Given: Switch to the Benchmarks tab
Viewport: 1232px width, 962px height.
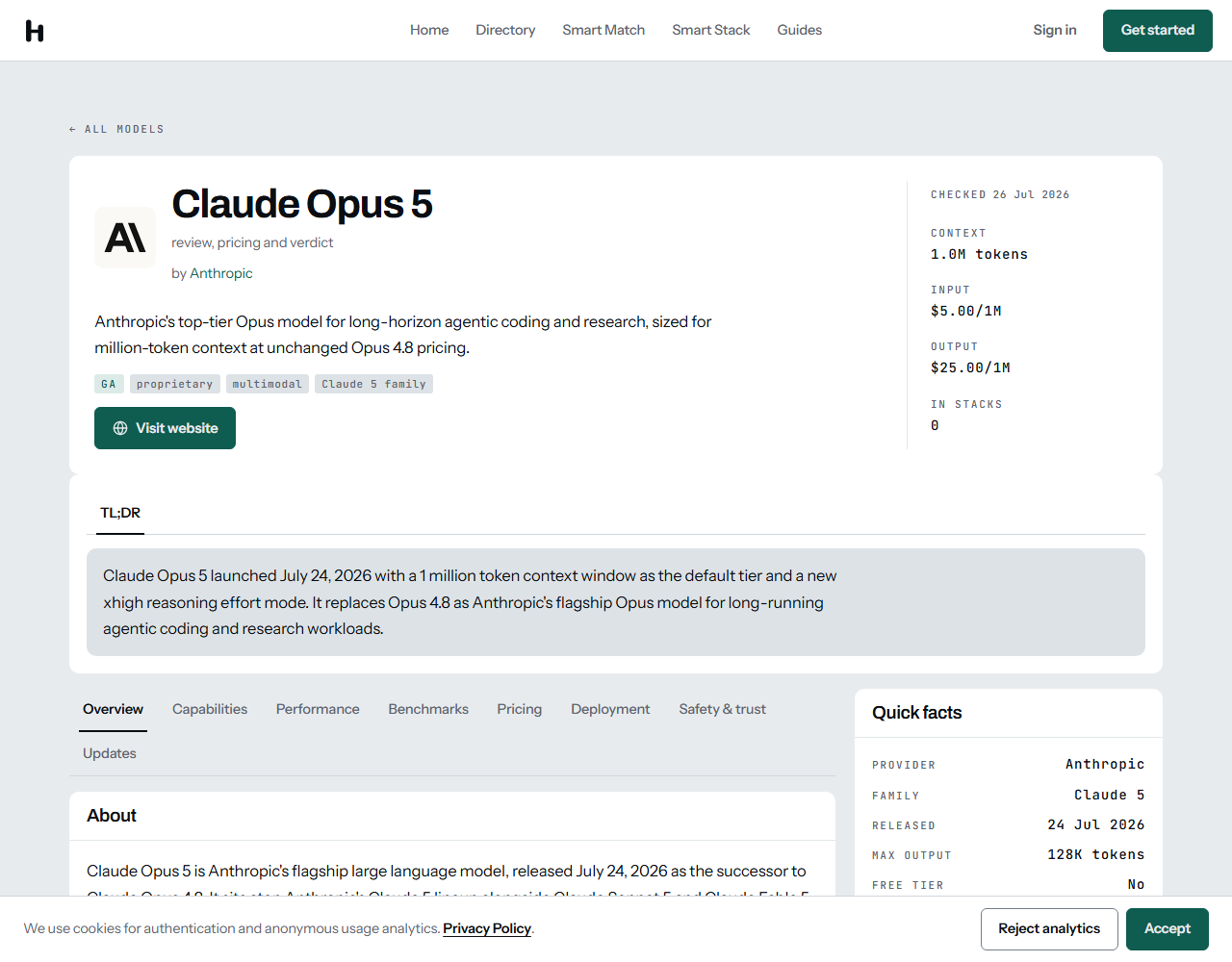Looking at the screenshot, I should point(428,709).
